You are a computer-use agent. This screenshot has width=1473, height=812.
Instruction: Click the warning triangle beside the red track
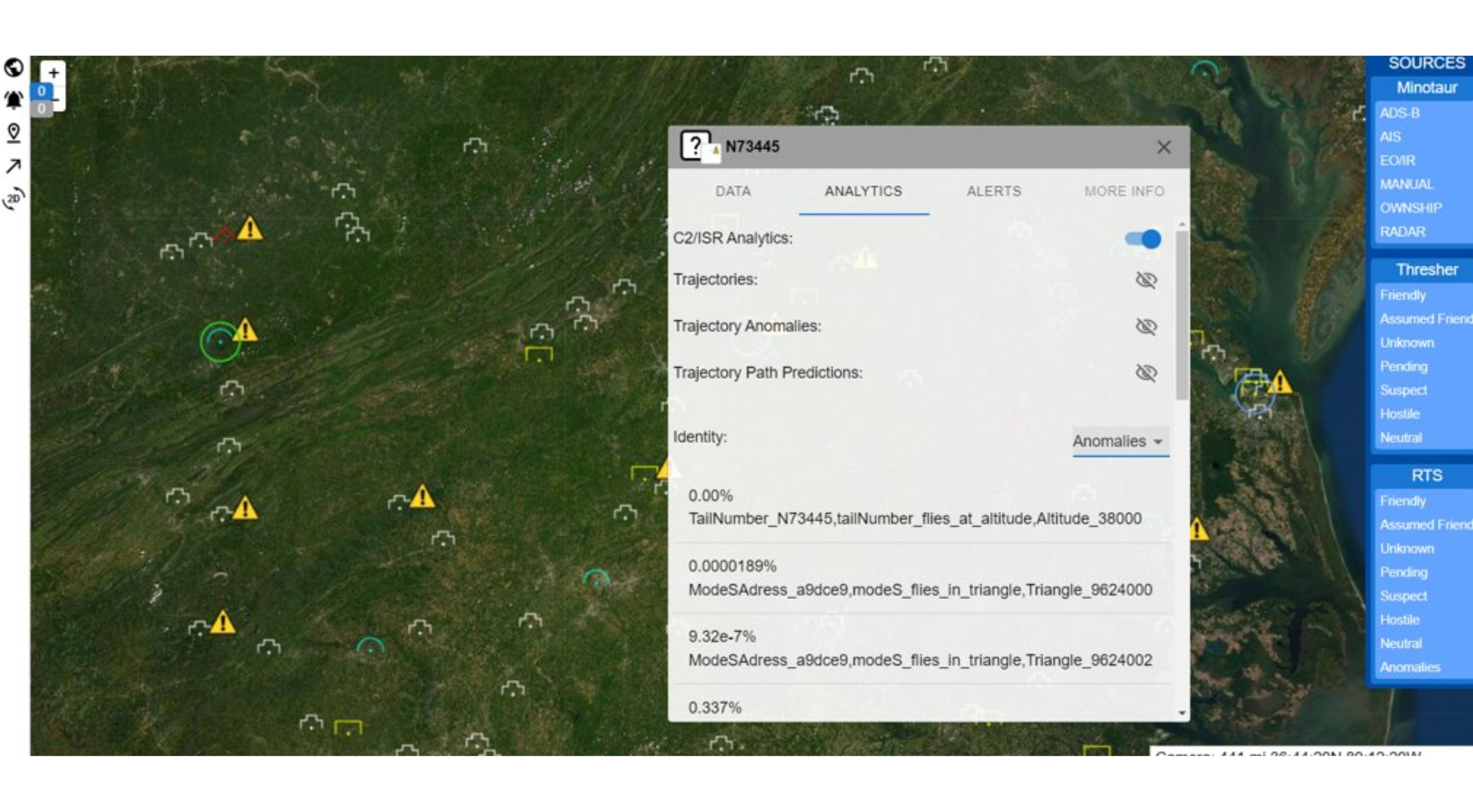[250, 228]
